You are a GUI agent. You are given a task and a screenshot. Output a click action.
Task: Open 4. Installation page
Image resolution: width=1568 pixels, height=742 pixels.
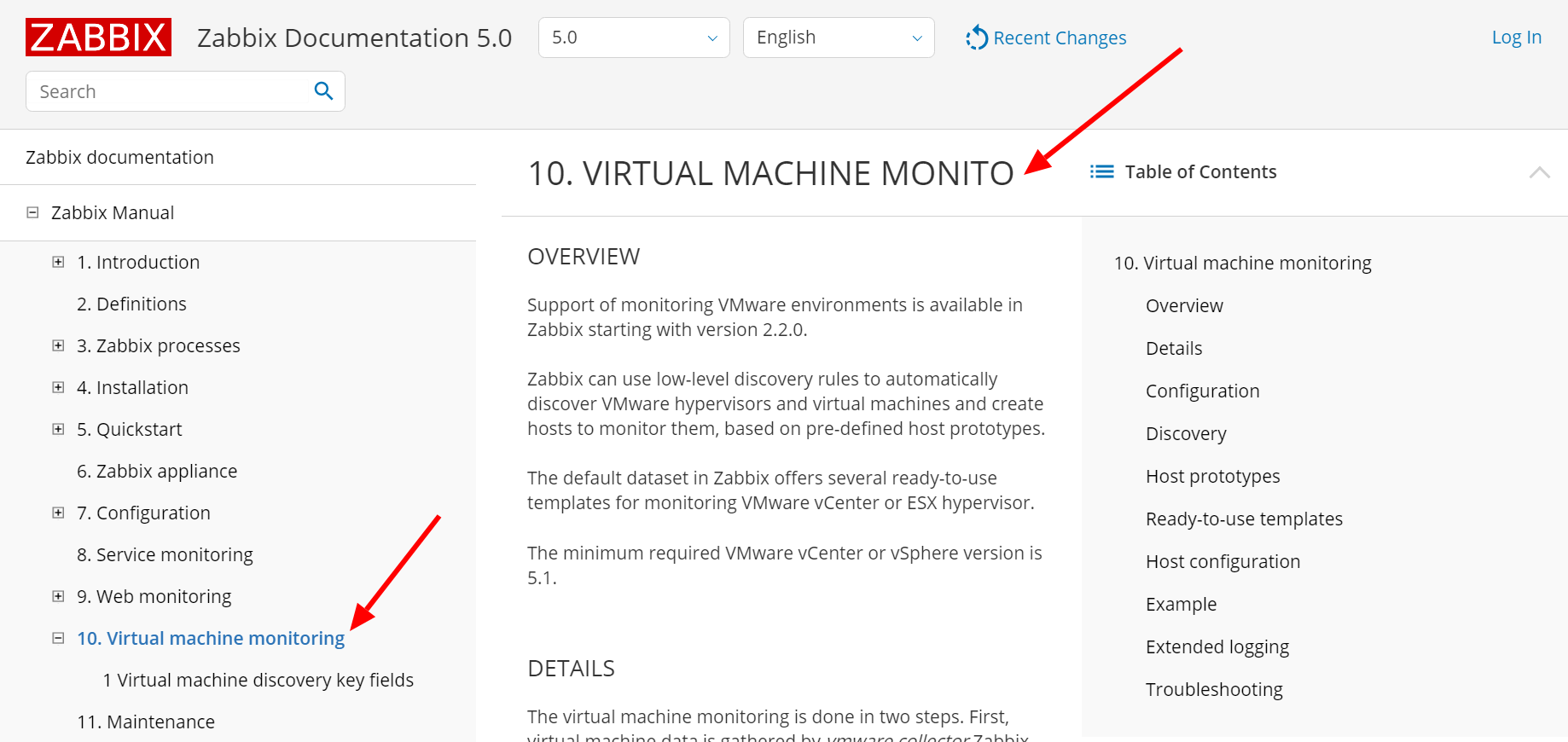[x=132, y=387]
